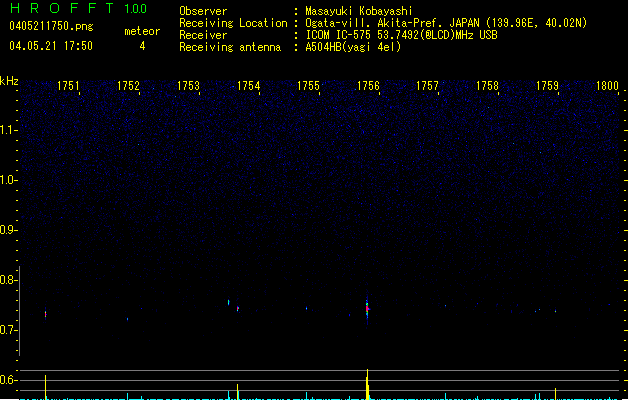This screenshot has height=400, width=629.
Task: Click the 0.9 kHz axis label
Action: (8, 230)
